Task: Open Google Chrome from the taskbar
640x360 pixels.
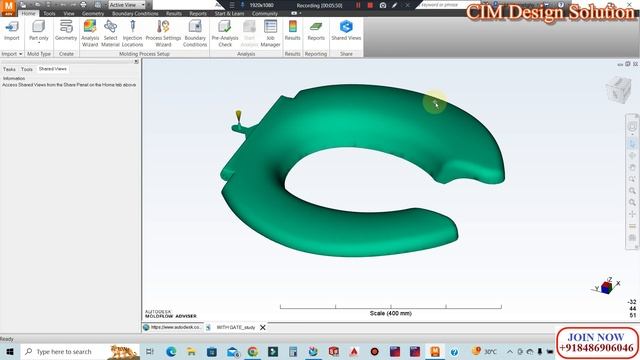Action: 253,351
